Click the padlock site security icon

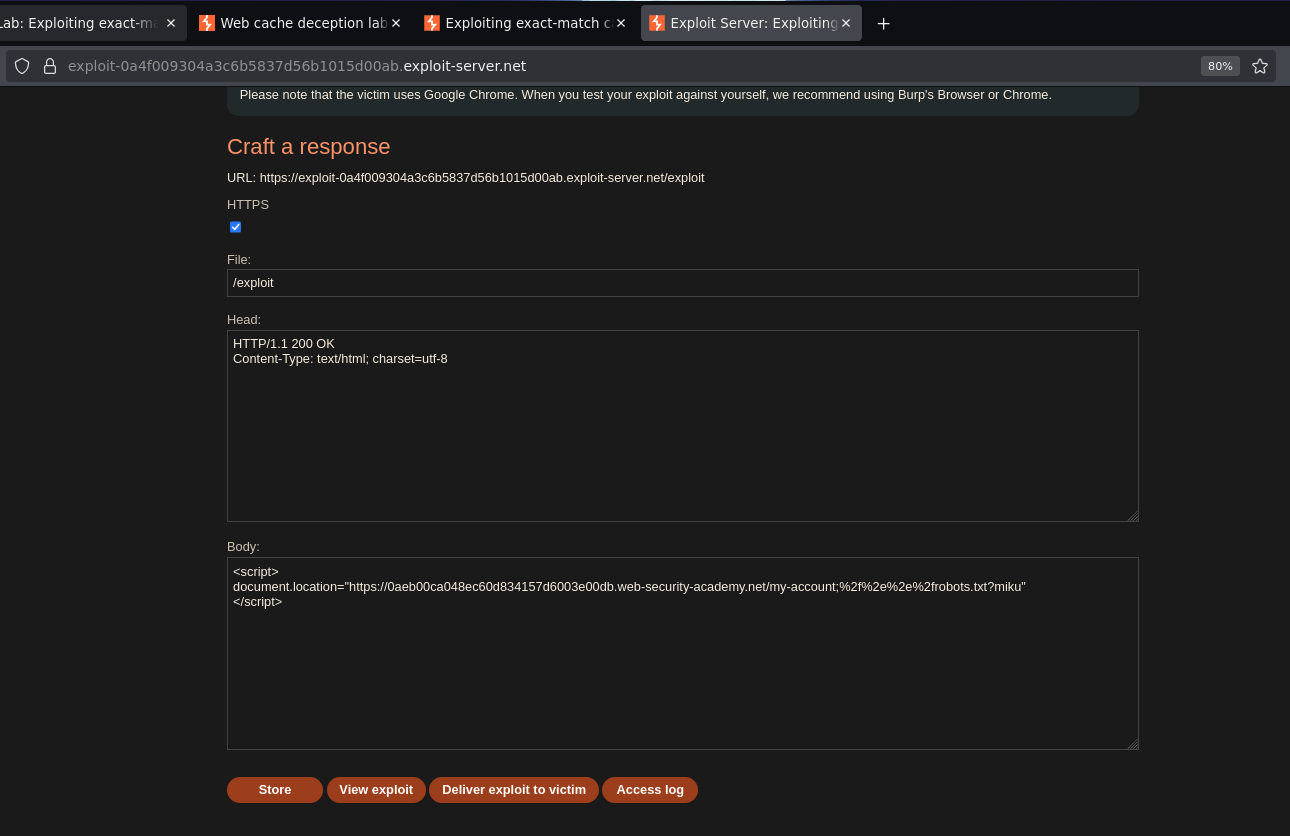(x=50, y=66)
